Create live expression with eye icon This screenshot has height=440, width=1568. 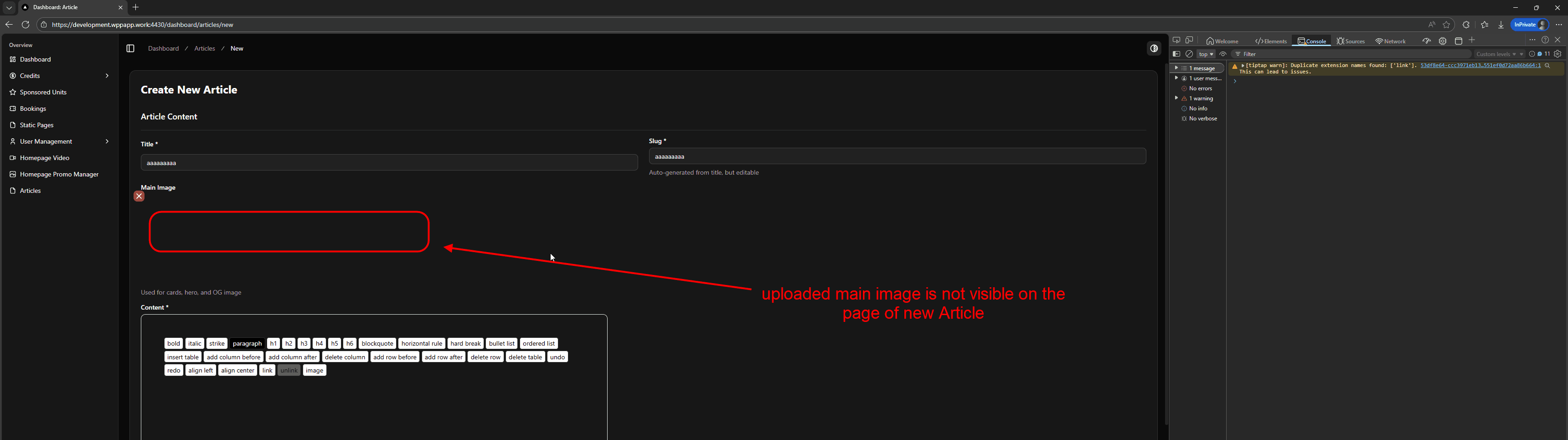[x=1223, y=54]
